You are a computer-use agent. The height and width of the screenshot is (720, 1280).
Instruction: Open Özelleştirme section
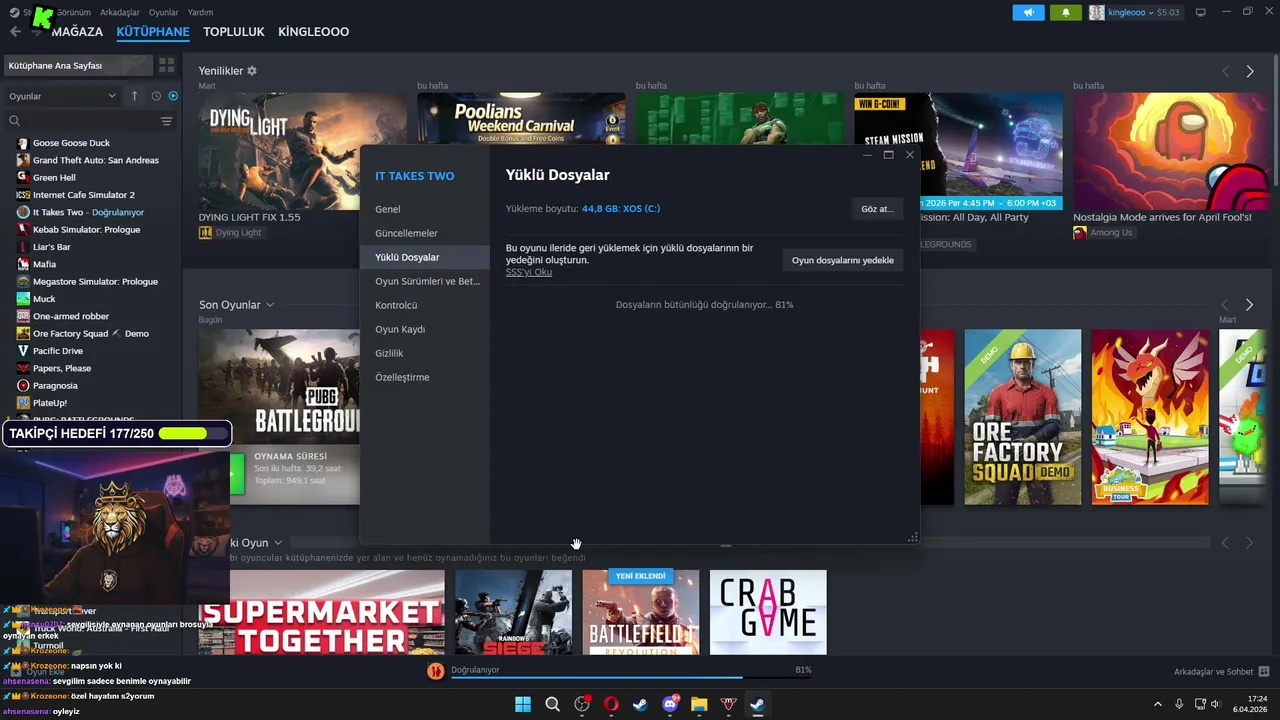[x=424, y=377]
